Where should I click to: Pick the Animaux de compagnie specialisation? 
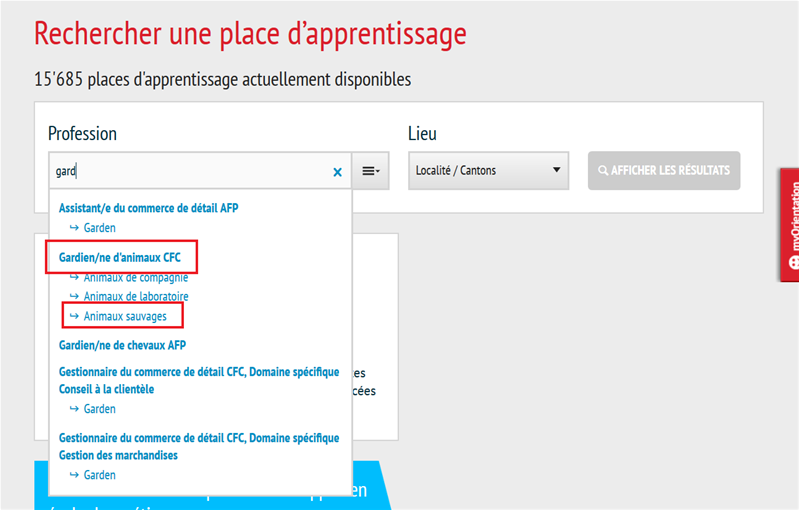135,277
